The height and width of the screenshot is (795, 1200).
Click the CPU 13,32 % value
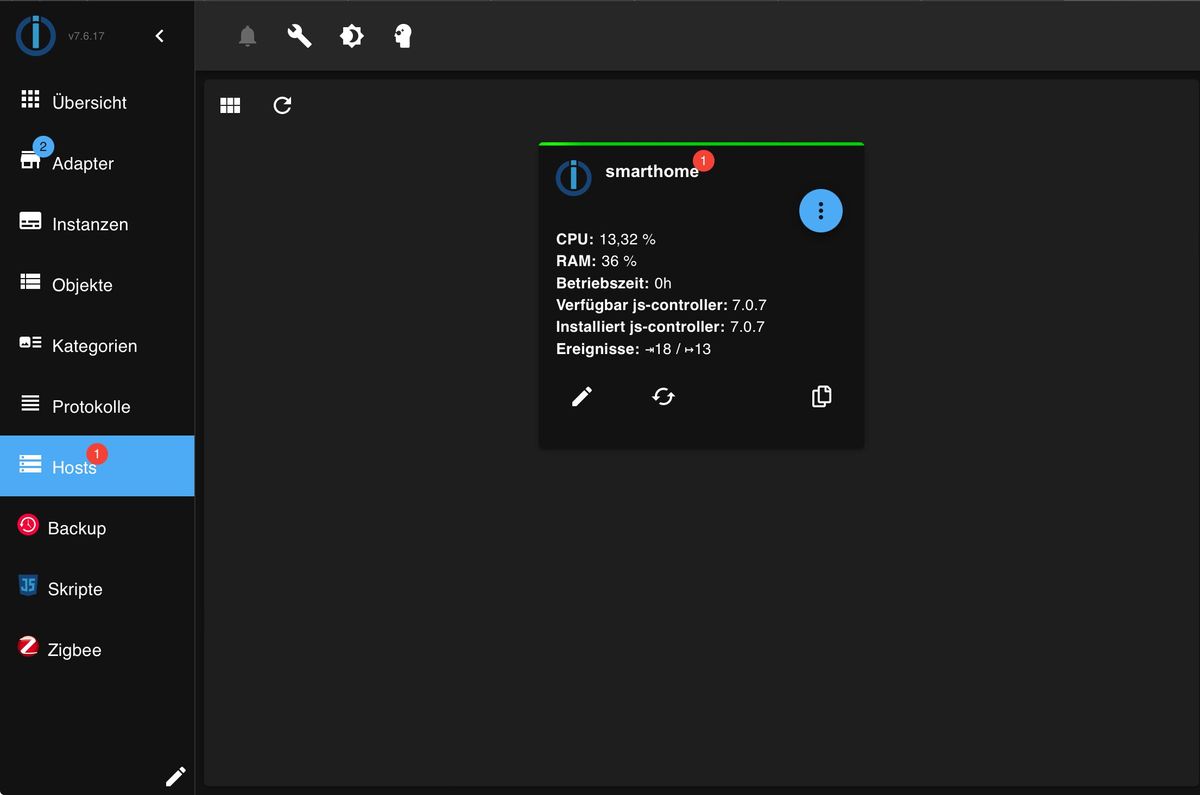point(627,239)
